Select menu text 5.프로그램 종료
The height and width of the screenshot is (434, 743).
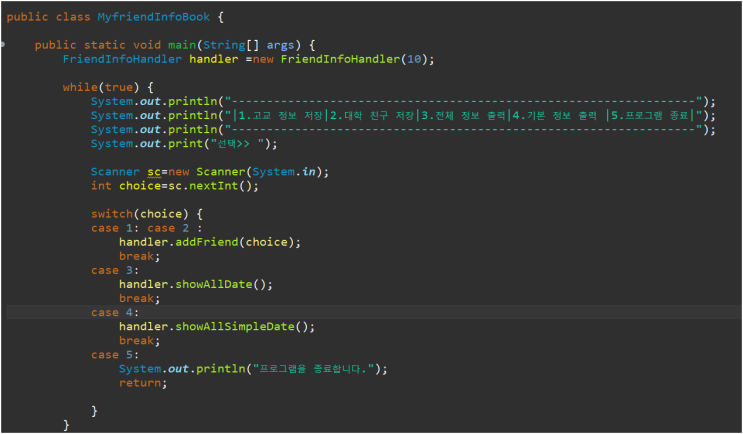click(650, 116)
